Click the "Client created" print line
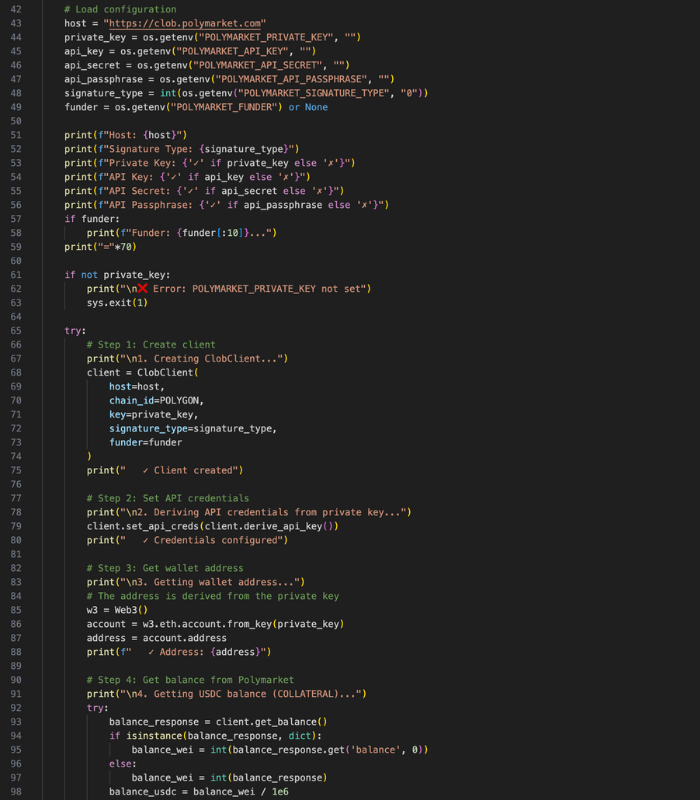This screenshot has width=700, height=800. point(165,470)
